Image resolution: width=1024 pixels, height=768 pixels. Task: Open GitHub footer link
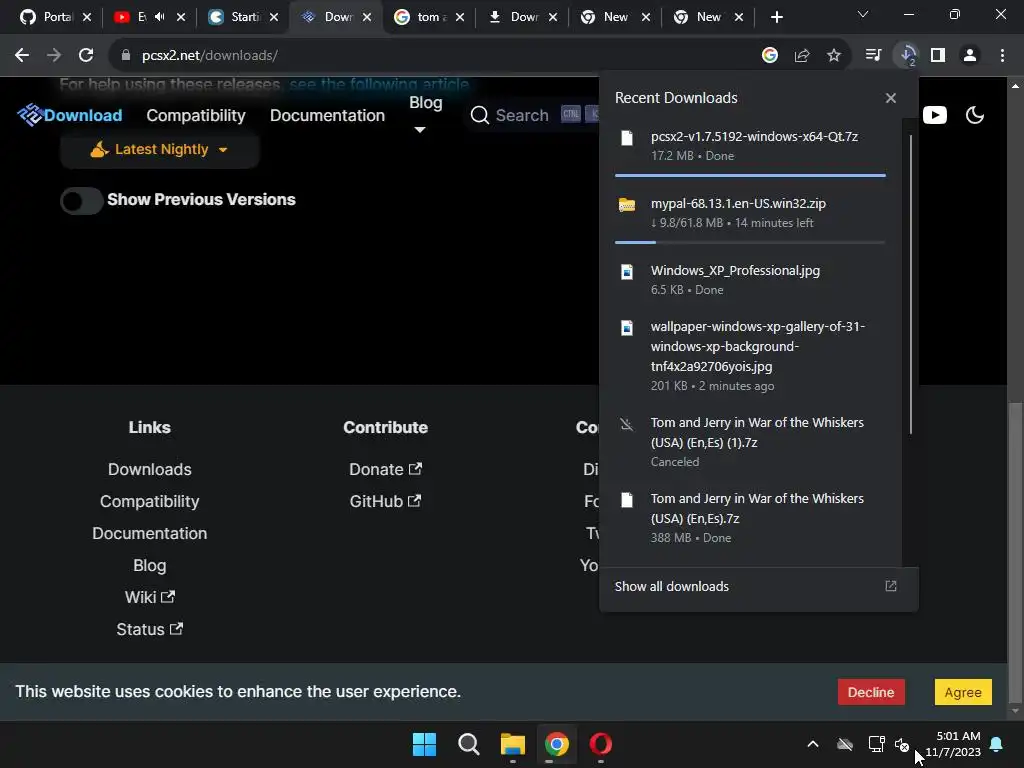pos(385,502)
